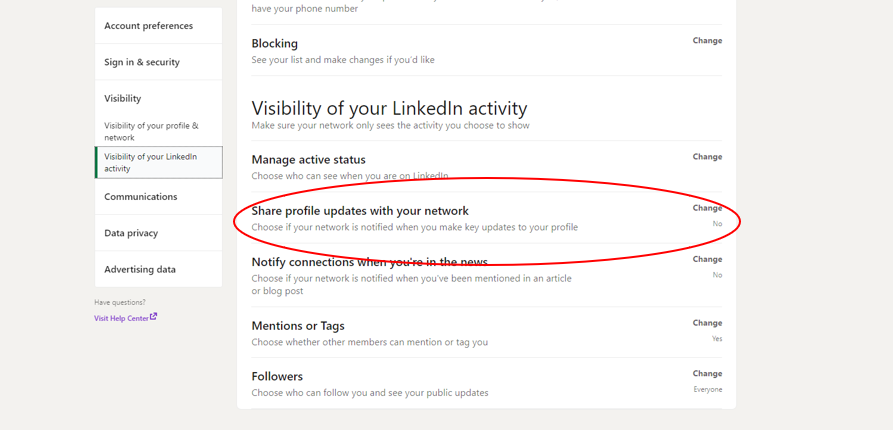Open Communications settings section
The height and width of the screenshot is (430, 893).
[158, 196]
